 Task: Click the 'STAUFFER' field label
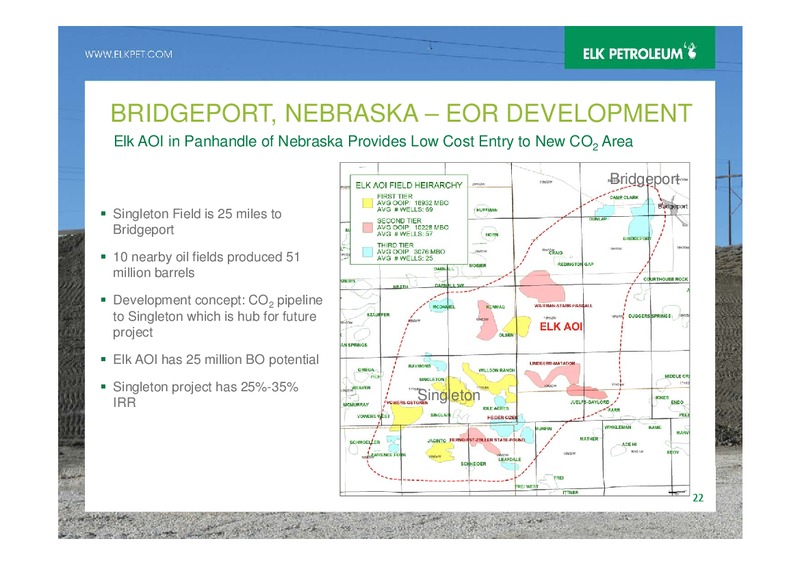tap(378, 314)
